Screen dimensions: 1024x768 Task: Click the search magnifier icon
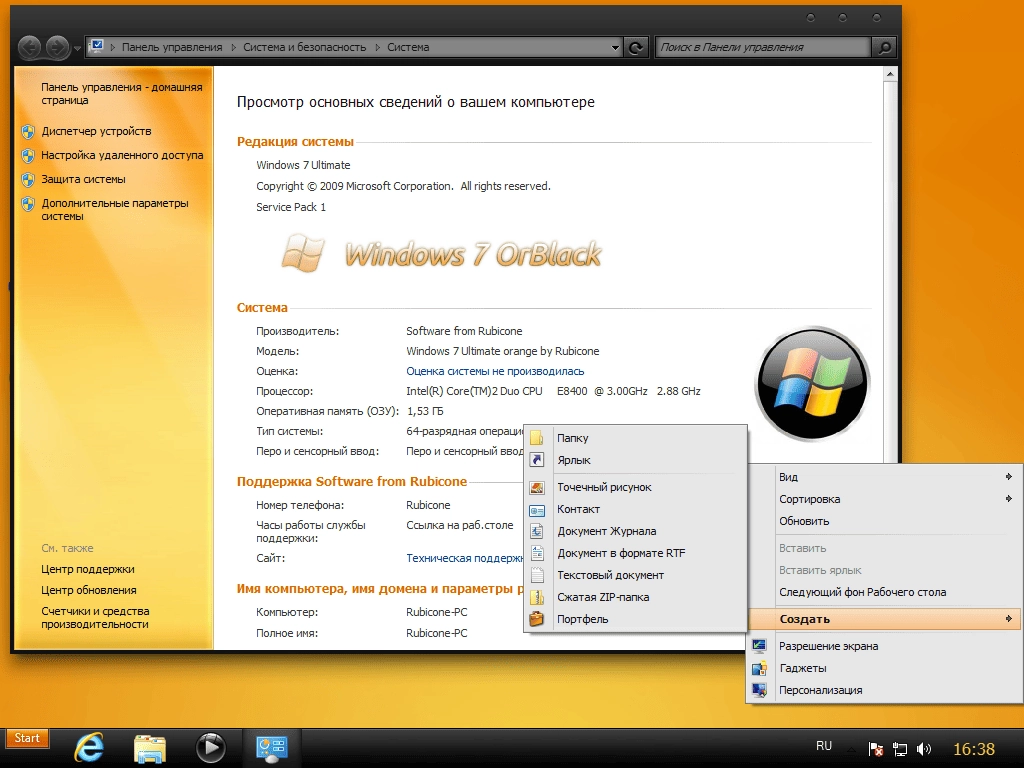pyautogui.click(x=884, y=47)
